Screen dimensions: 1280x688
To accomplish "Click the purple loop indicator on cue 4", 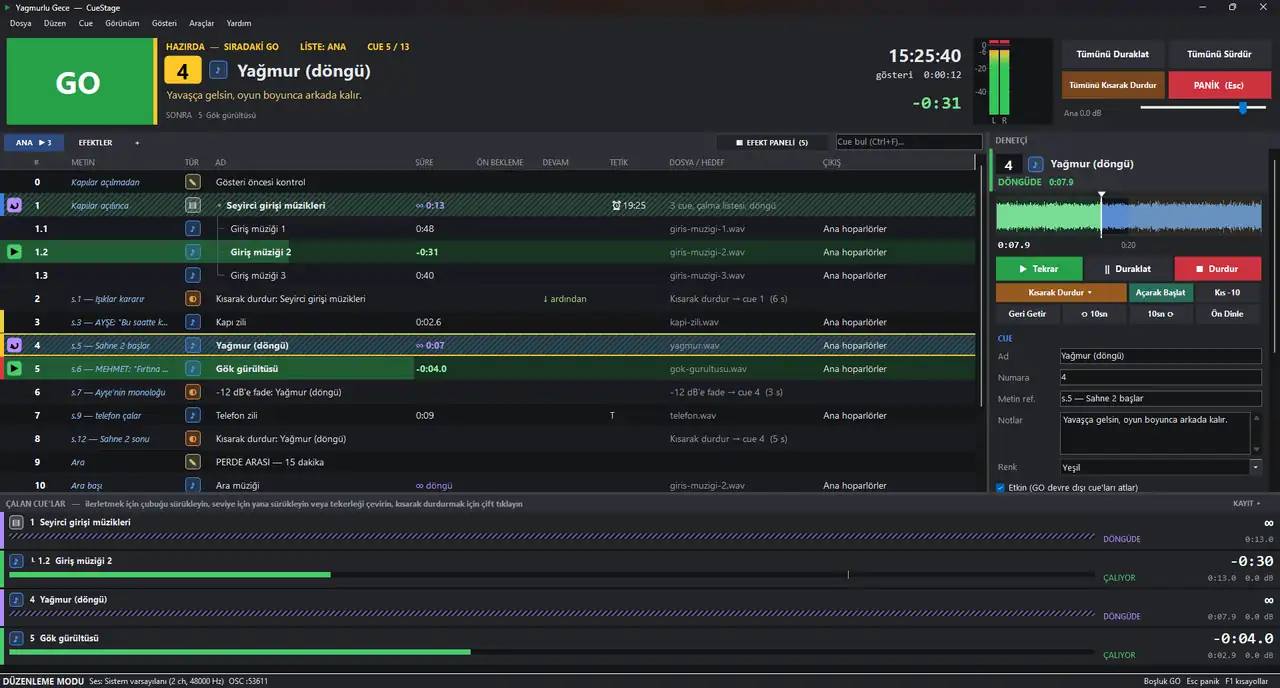I will pos(14,345).
